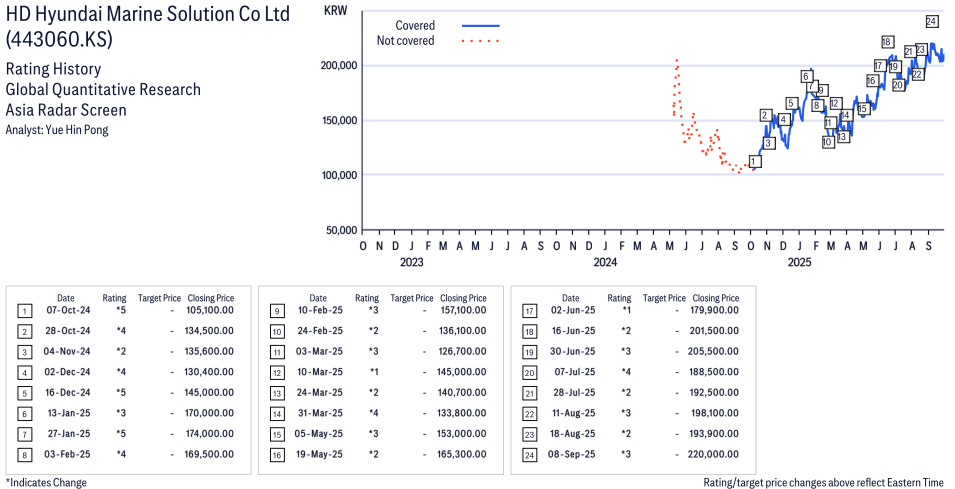Viewport: 955px width, 489px height.
Task: Click the 2024 year label on x-axis
Action: pos(604,263)
